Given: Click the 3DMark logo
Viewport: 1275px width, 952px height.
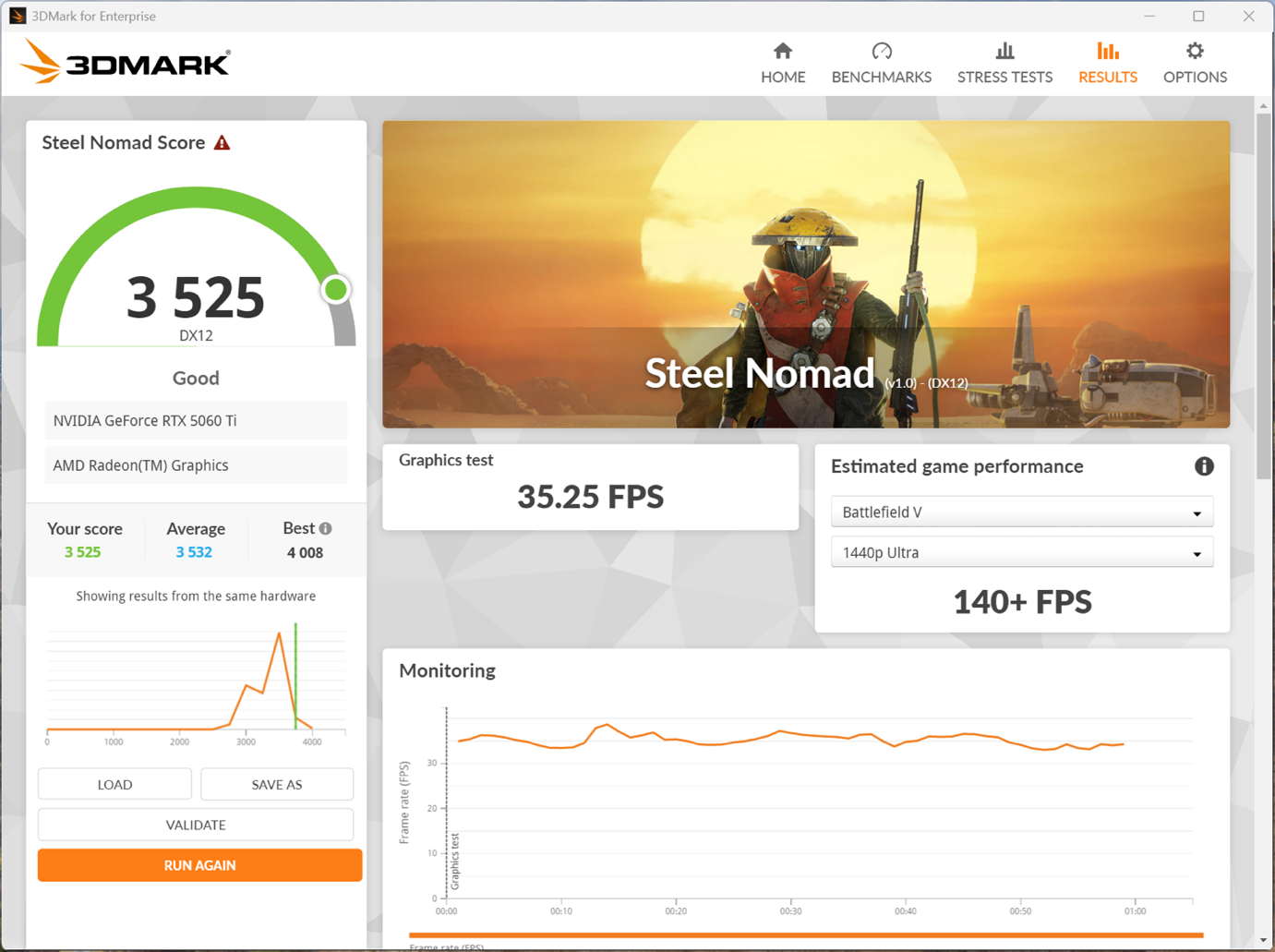Looking at the screenshot, I should (x=126, y=62).
